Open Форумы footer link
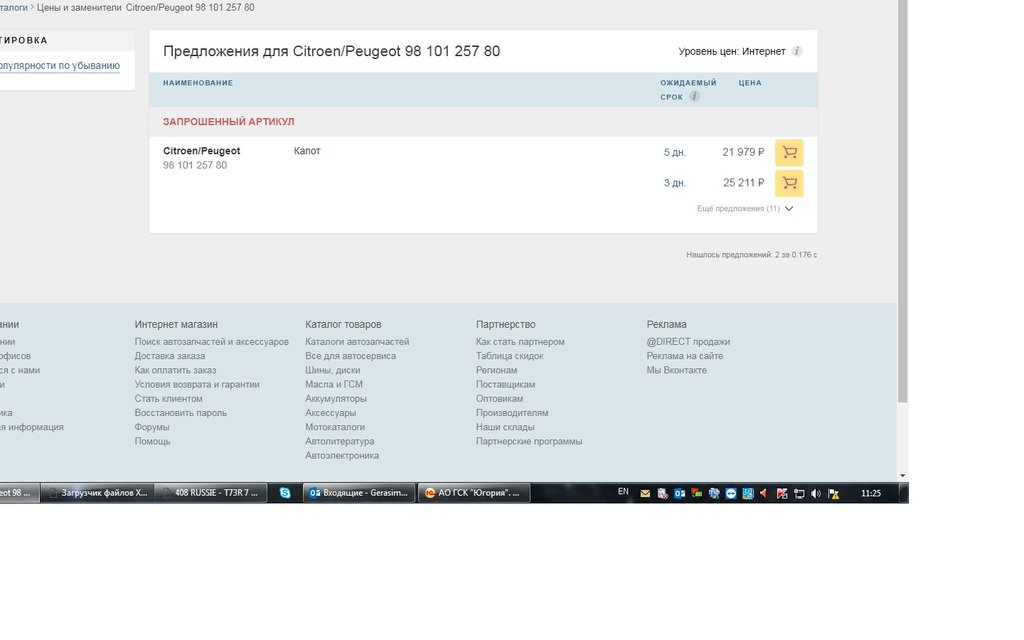Viewport: 1024px width, 640px height. point(152,427)
